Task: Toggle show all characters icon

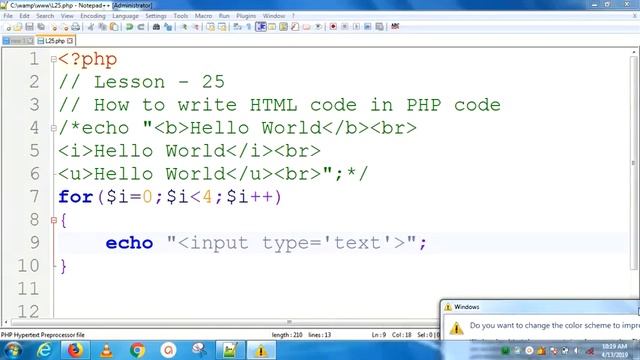Action: (249, 27)
